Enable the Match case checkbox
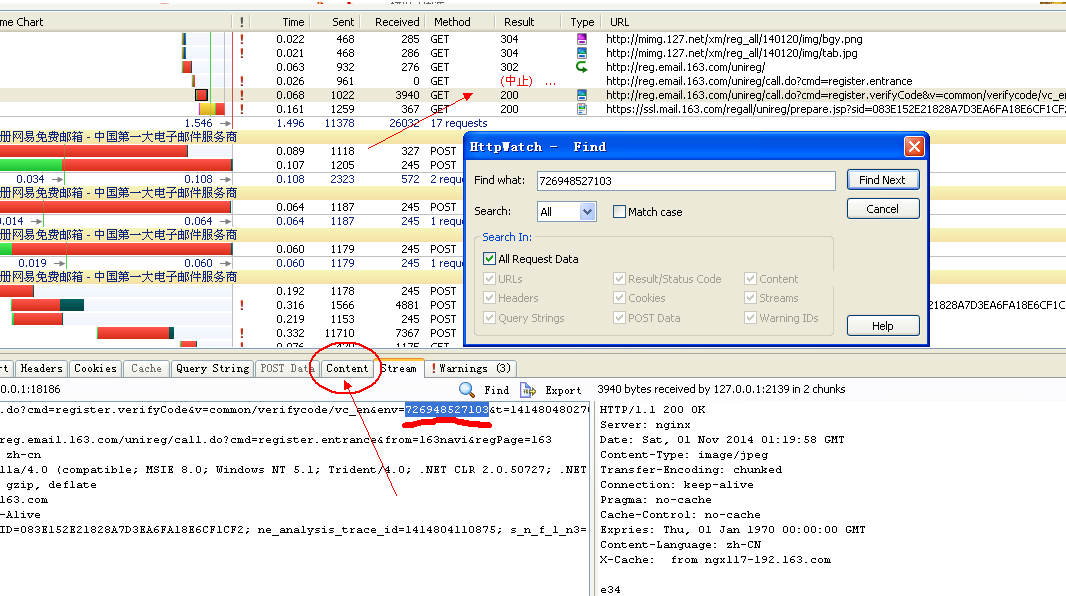1066x596 pixels. point(620,212)
